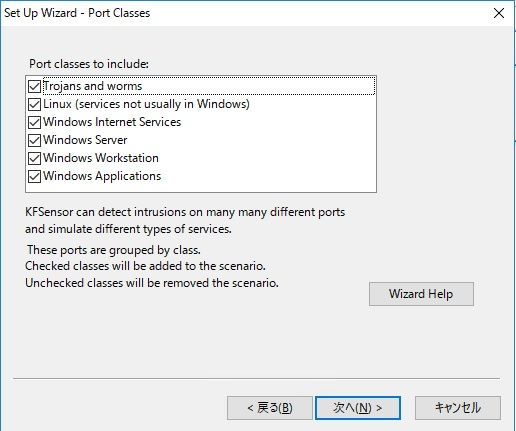Select the 'Trojans and worms' list text
The image size is (516, 431).
93,86
